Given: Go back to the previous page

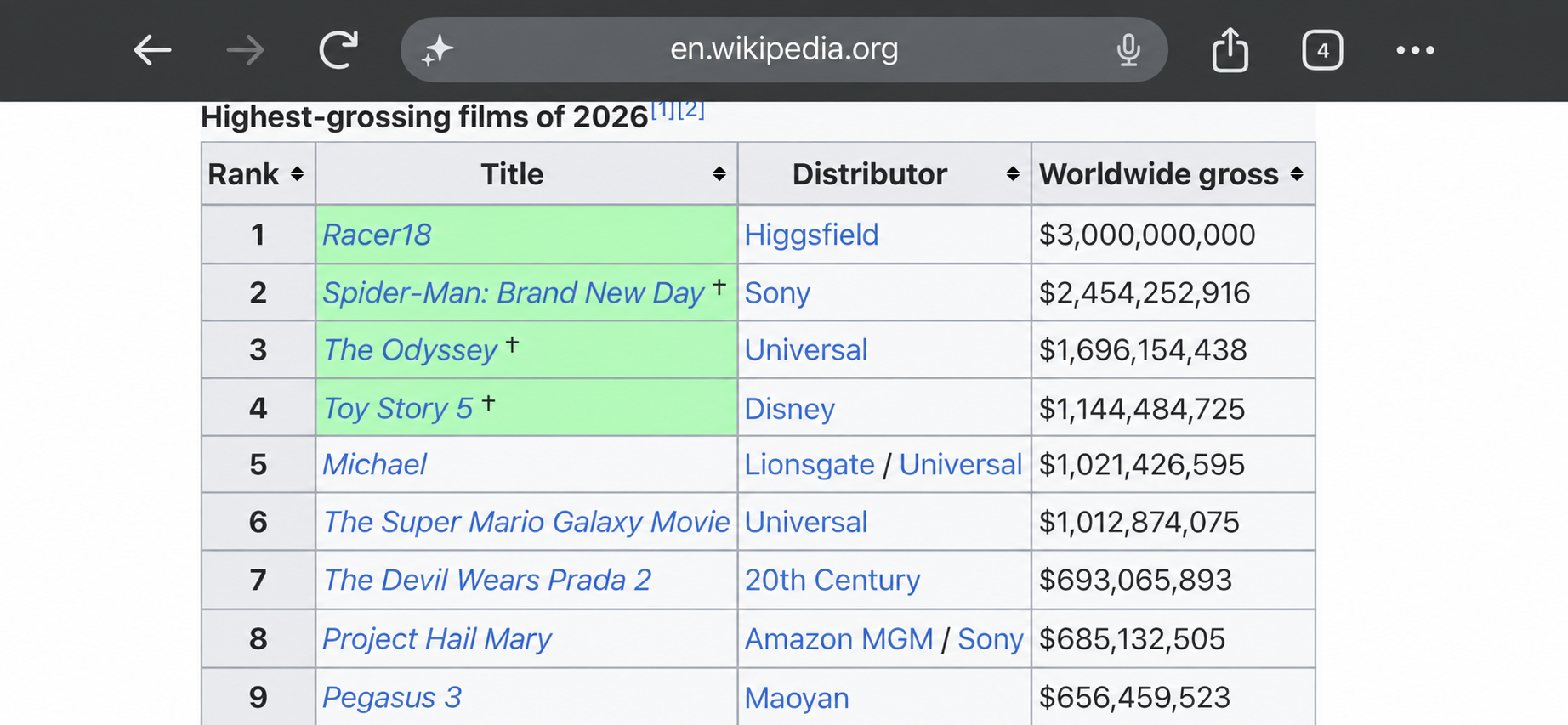Looking at the screenshot, I should [x=153, y=50].
